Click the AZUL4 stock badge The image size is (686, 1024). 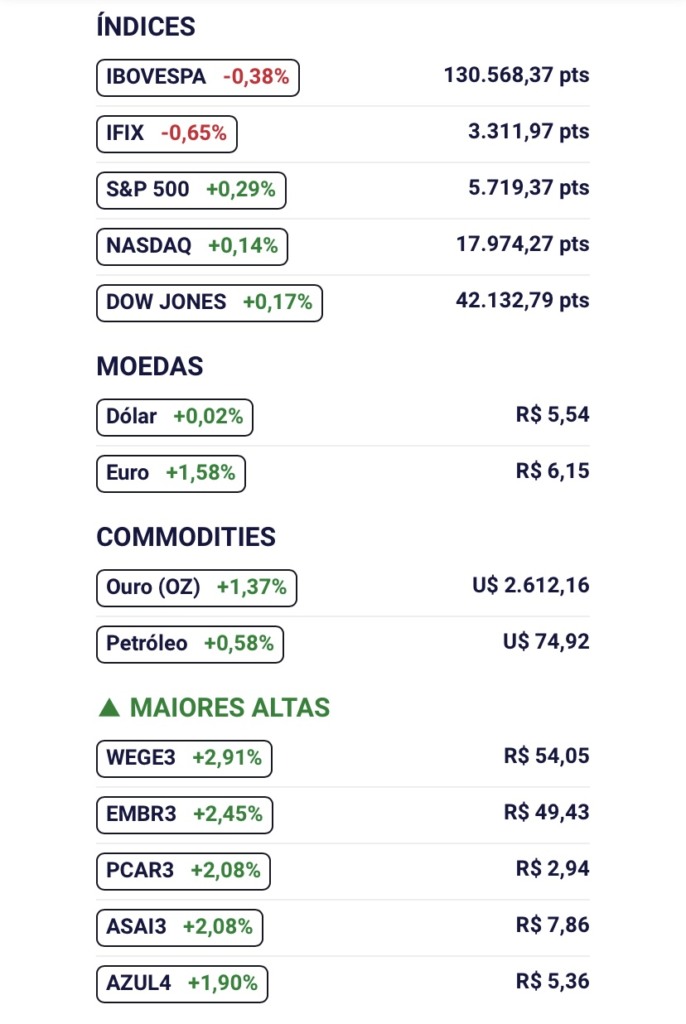(182, 983)
